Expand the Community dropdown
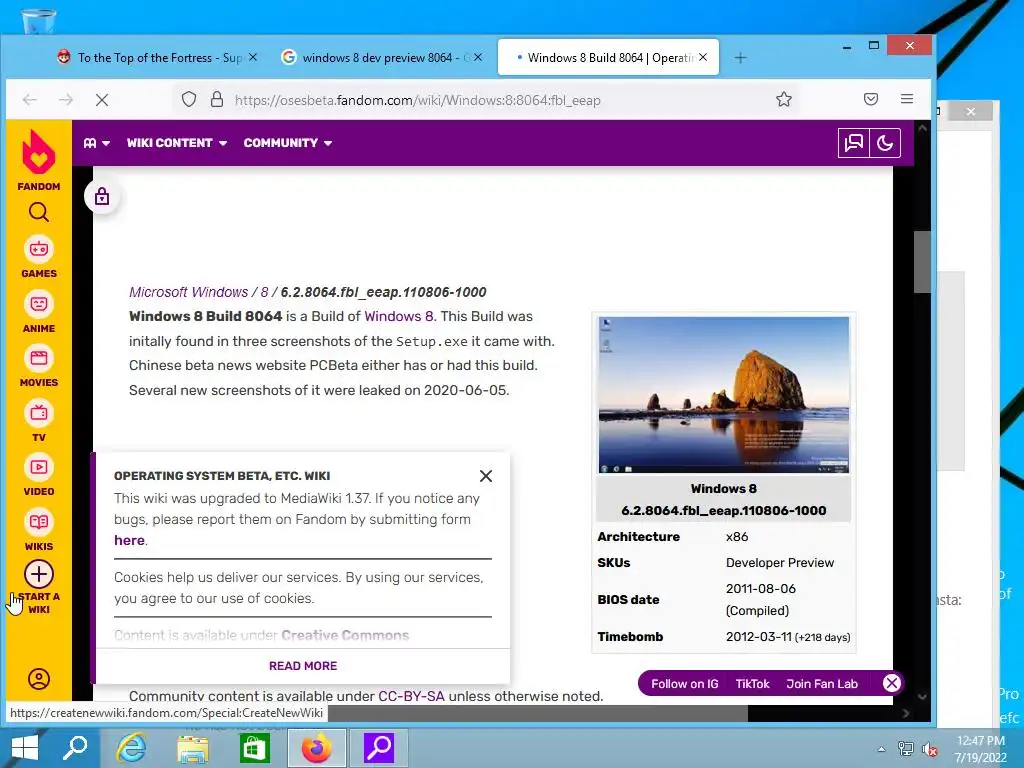This screenshot has height=768, width=1024. click(x=288, y=143)
